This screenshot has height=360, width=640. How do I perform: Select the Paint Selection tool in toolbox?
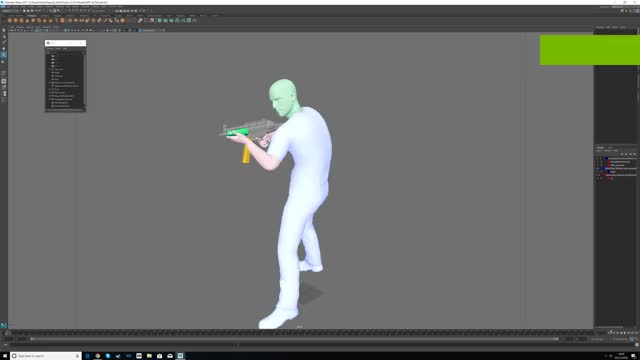[4, 42]
